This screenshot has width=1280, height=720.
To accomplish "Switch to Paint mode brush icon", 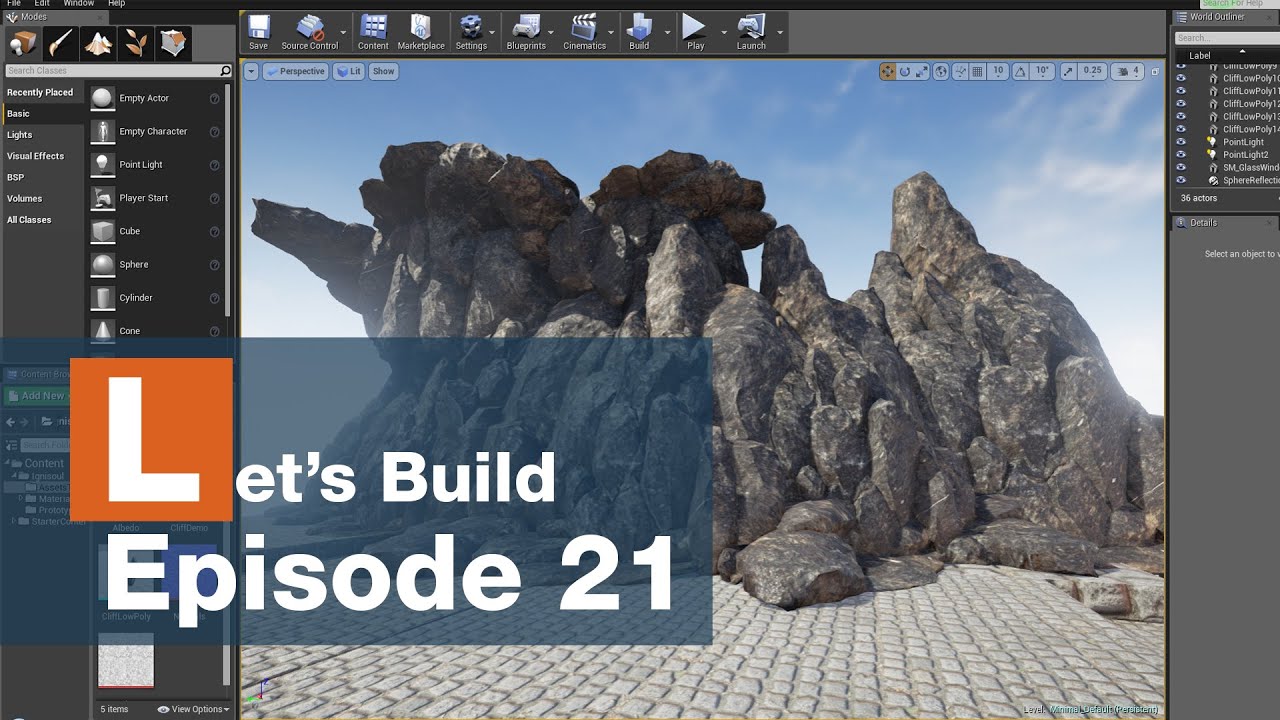I will click(x=60, y=44).
